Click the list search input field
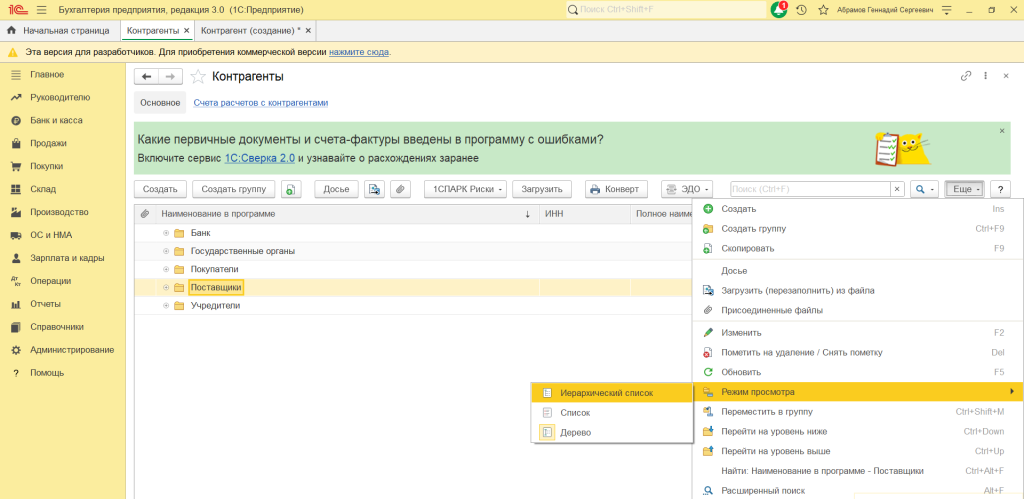Screen dimensions: 1024x499 [809, 189]
